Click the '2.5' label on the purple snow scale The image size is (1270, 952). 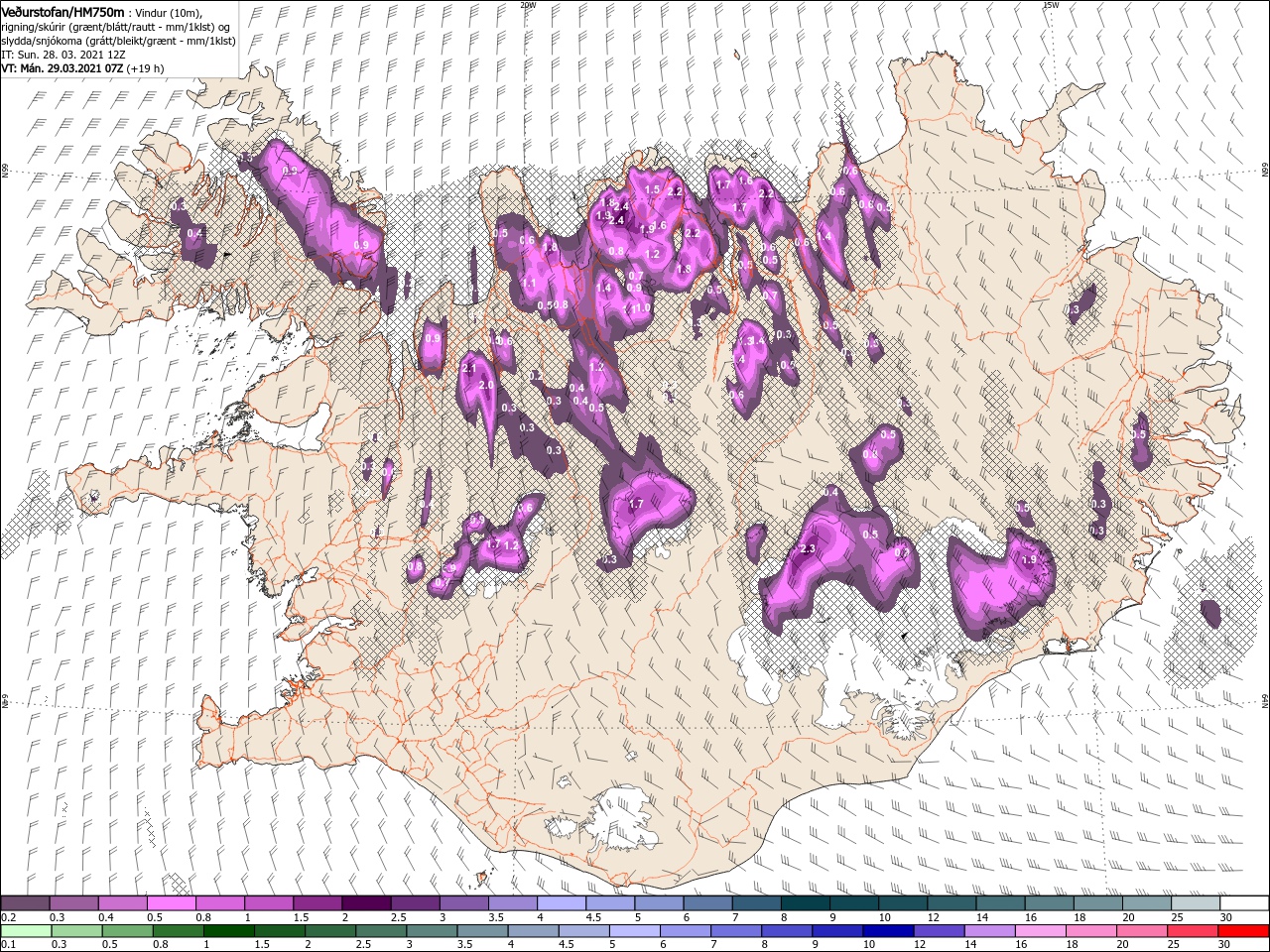tap(399, 917)
